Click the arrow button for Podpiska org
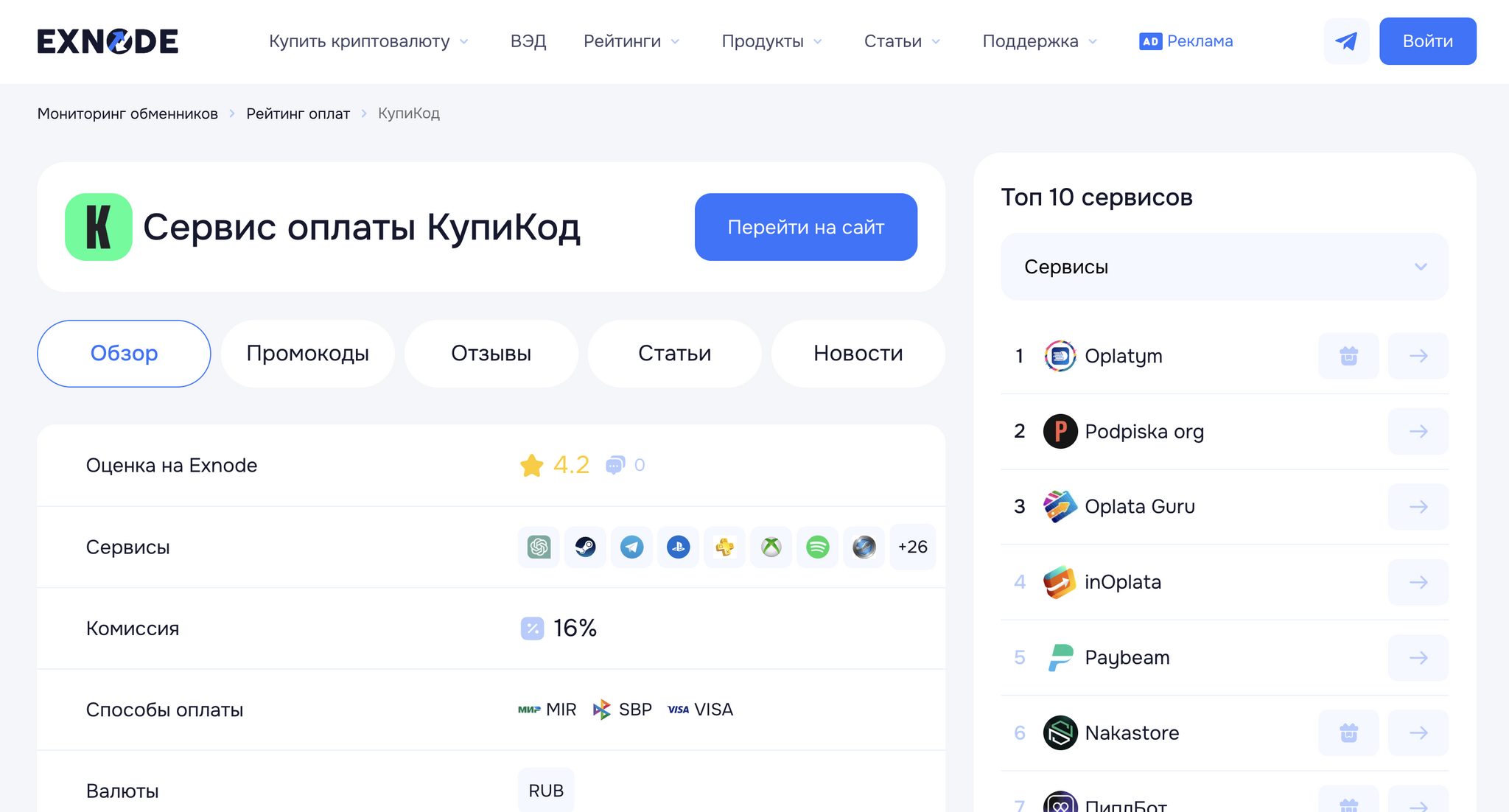The height and width of the screenshot is (812, 1509). pos(1418,432)
